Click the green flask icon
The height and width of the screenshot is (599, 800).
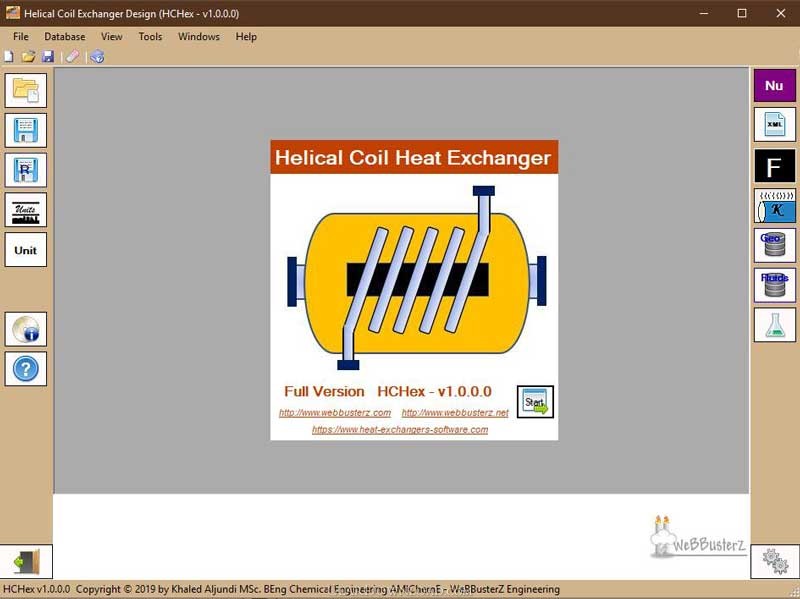tap(774, 325)
